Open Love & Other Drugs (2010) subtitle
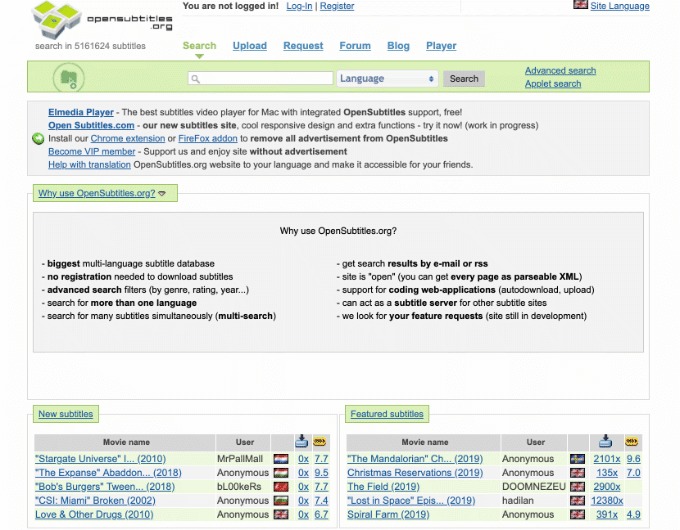This screenshot has width=680, height=530. click(x=94, y=514)
